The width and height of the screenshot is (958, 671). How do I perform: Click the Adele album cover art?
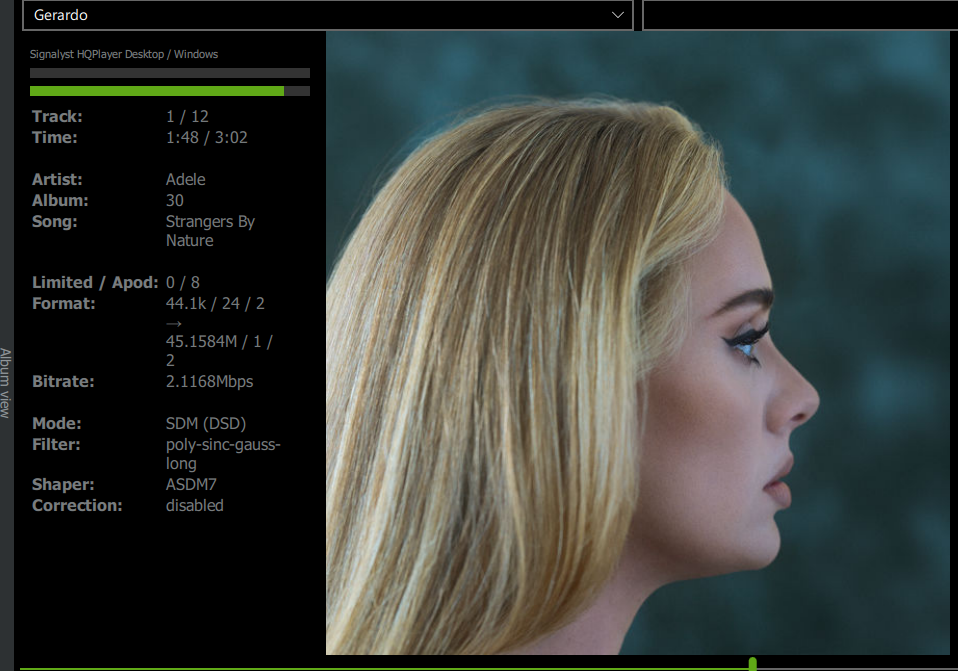pyautogui.click(x=638, y=343)
